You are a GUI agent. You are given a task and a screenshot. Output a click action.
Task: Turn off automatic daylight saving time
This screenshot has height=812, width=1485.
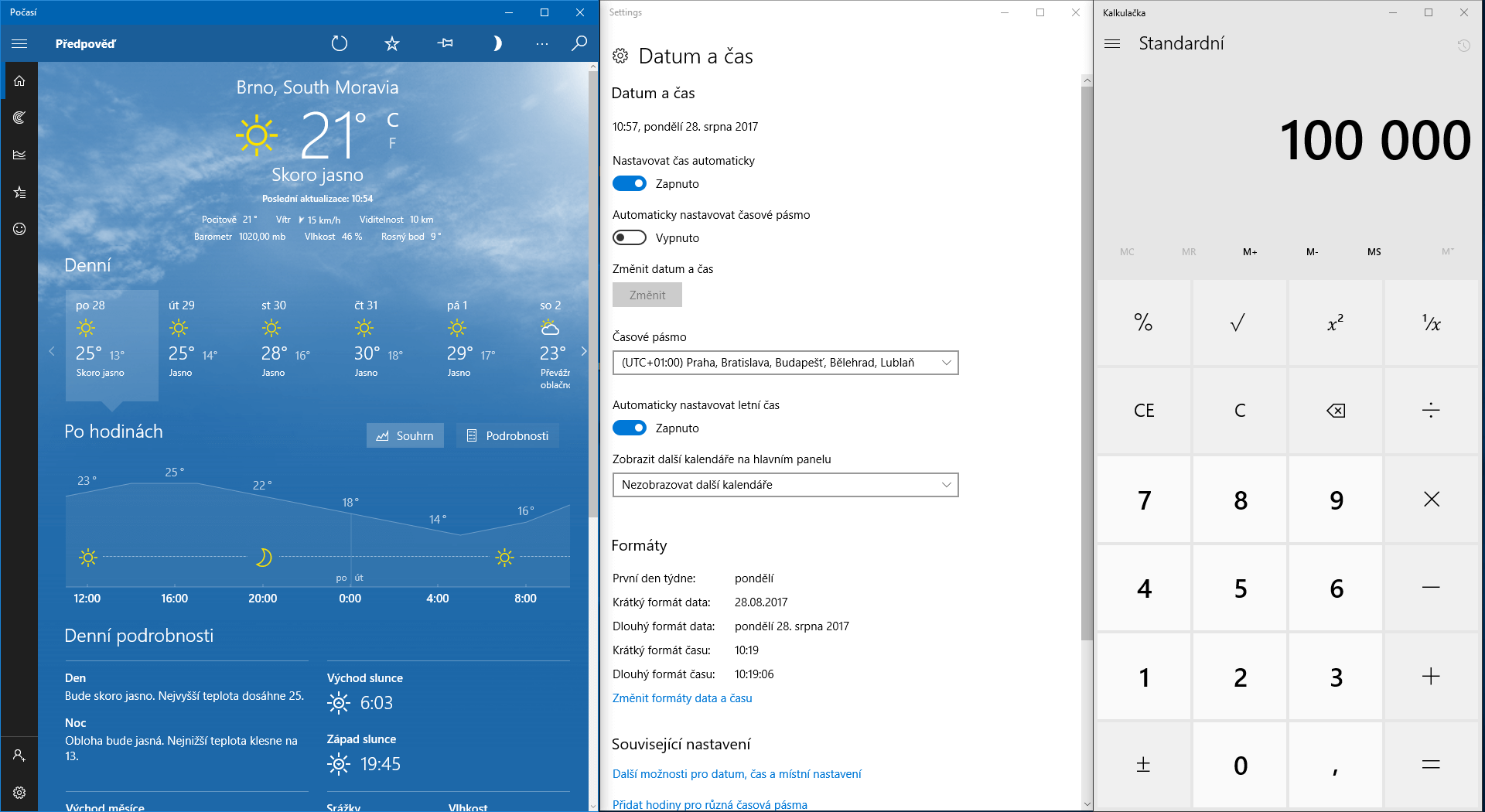(630, 428)
